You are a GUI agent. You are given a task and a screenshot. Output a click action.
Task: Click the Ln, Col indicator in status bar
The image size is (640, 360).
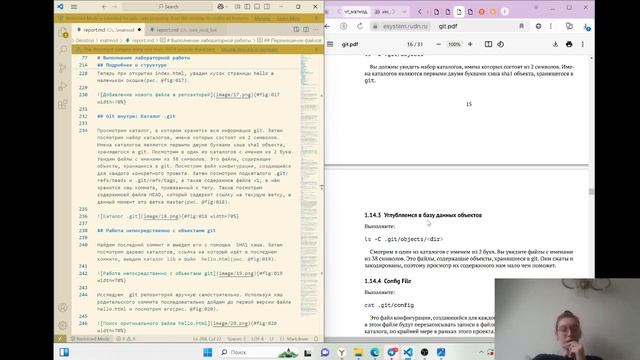(x=207, y=339)
